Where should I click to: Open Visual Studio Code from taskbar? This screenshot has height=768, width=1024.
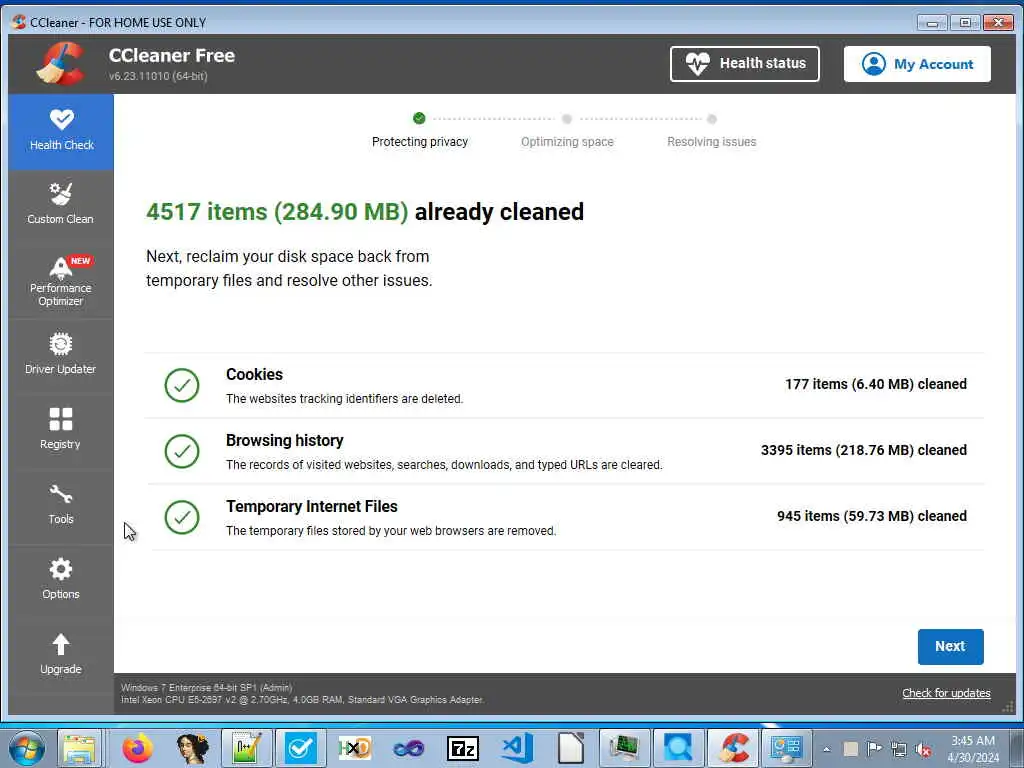click(x=517, y=748)
